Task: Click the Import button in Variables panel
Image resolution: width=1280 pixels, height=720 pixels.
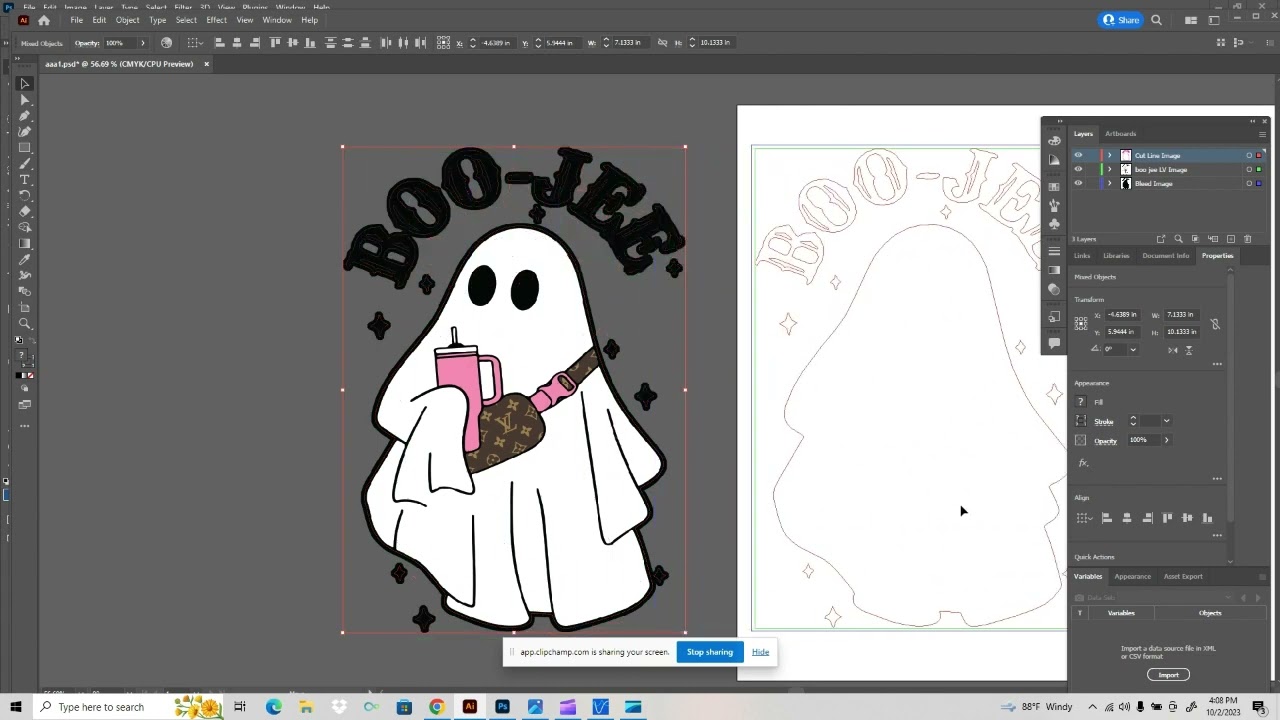Action: pyautogui.click(x=1168, y=675)
